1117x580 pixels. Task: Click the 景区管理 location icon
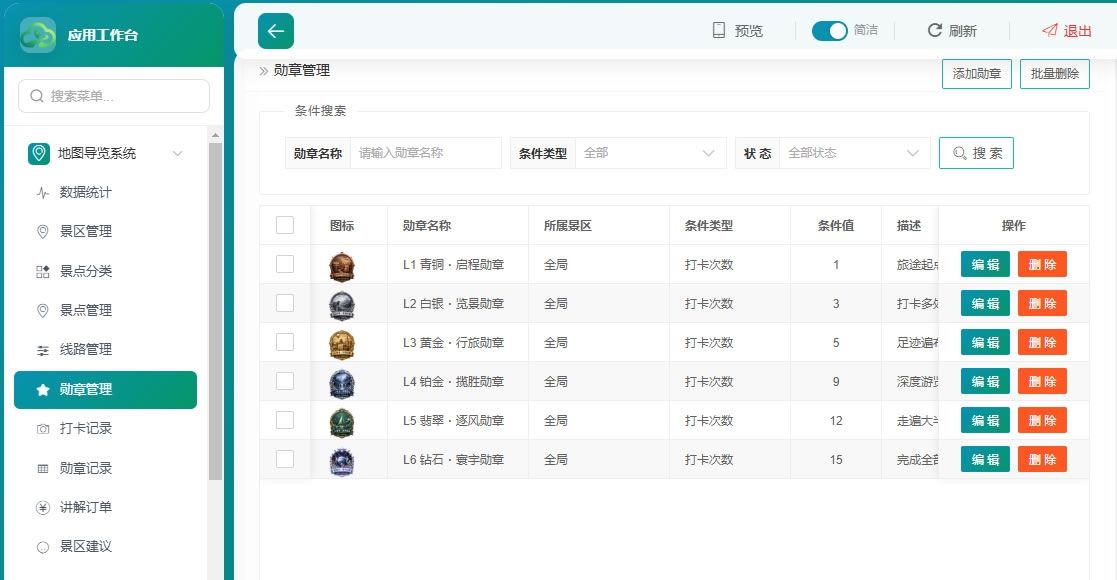[x=43, y=232]
